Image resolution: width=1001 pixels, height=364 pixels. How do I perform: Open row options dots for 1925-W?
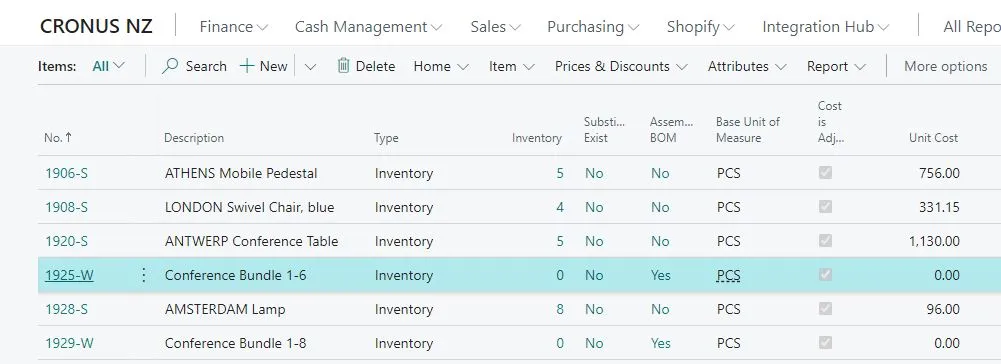(x=144, y=275)
